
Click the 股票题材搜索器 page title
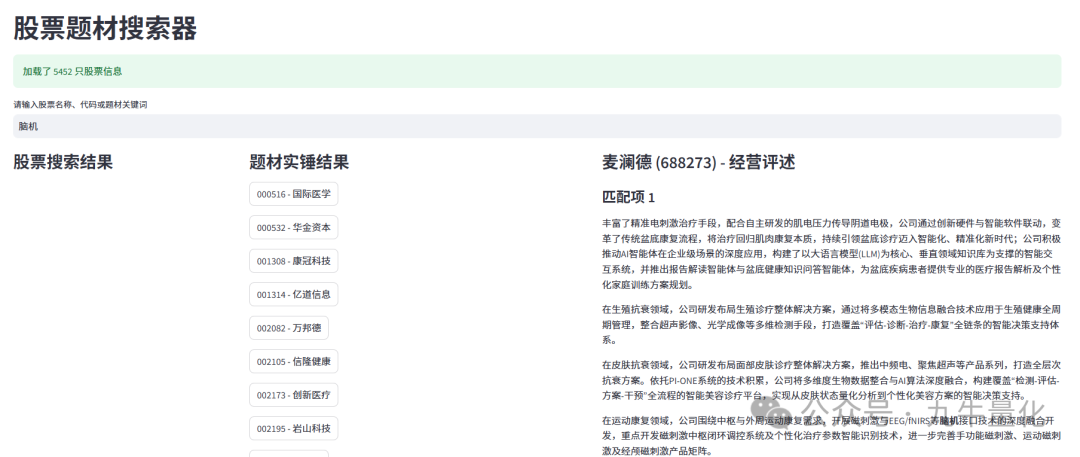pos(105,28)
